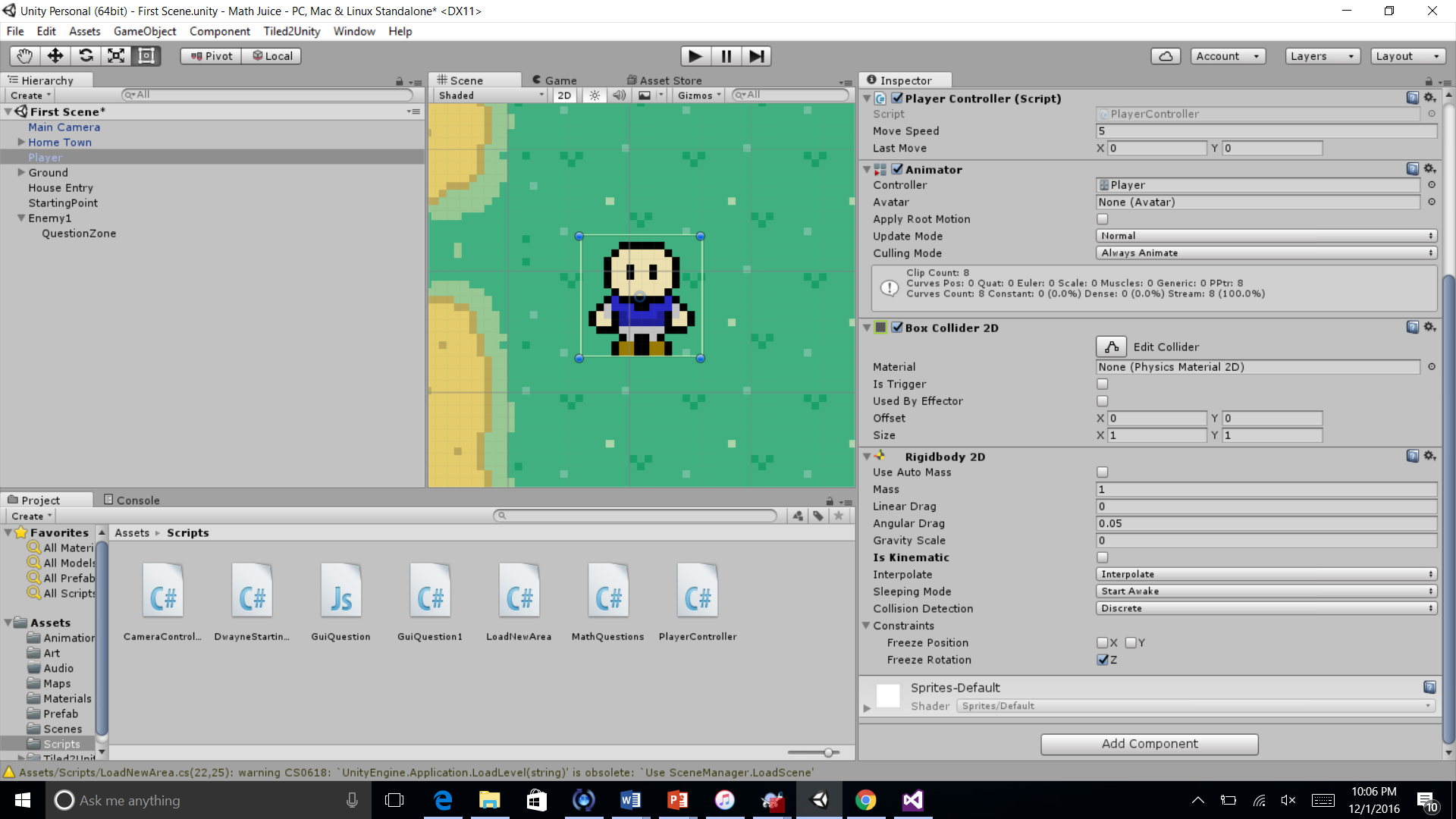1456x819 pixels.
Task: Open the Cloud services button
Action: pyautogui.click(x=1166, y=56)
